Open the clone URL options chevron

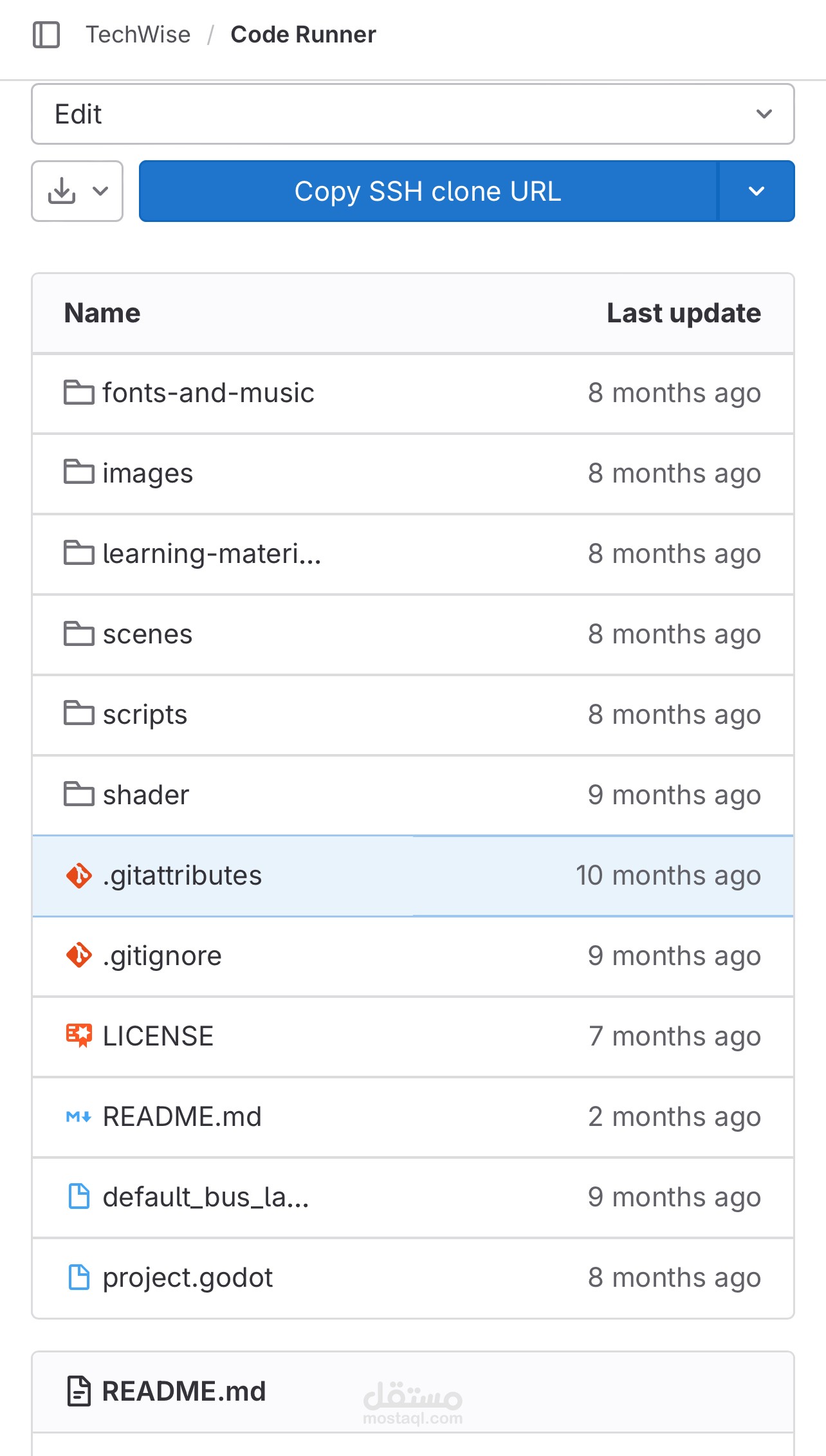pyautogui.click(x=757, y=191)
